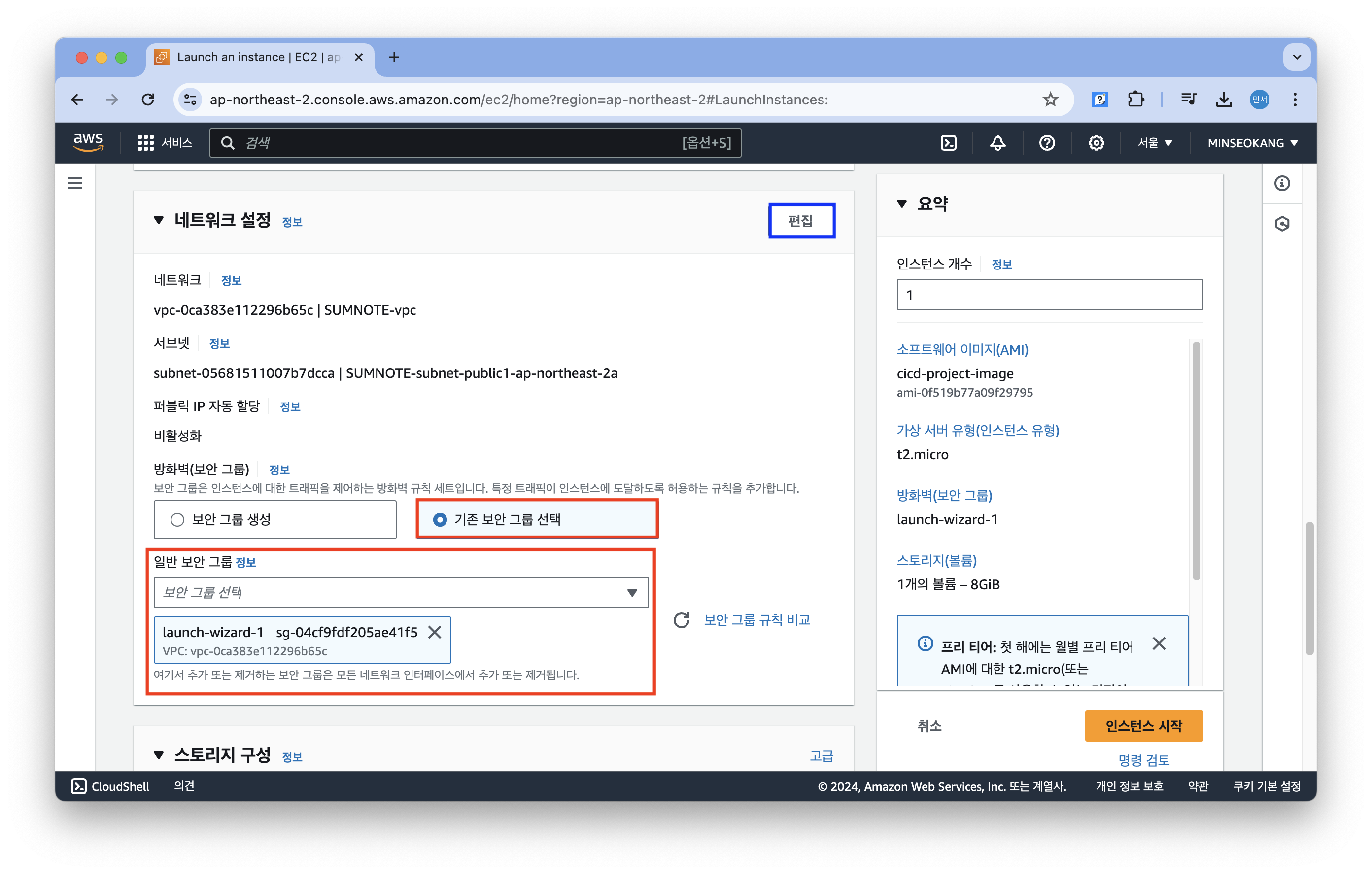Open the 서울 region dropdown
1372x874 pixels.
pyautogui.click(x=1154, y=143)
